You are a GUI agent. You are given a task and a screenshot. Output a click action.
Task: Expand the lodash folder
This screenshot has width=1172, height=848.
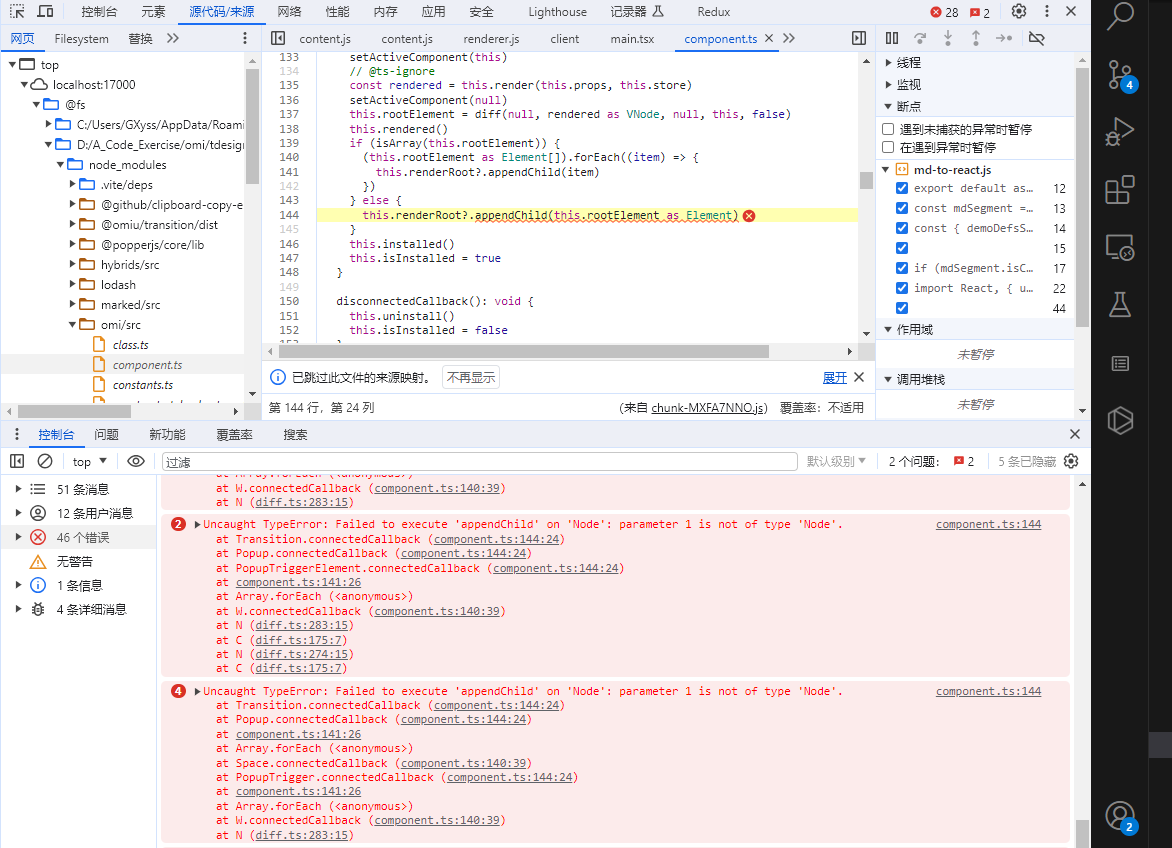(73, 285)
